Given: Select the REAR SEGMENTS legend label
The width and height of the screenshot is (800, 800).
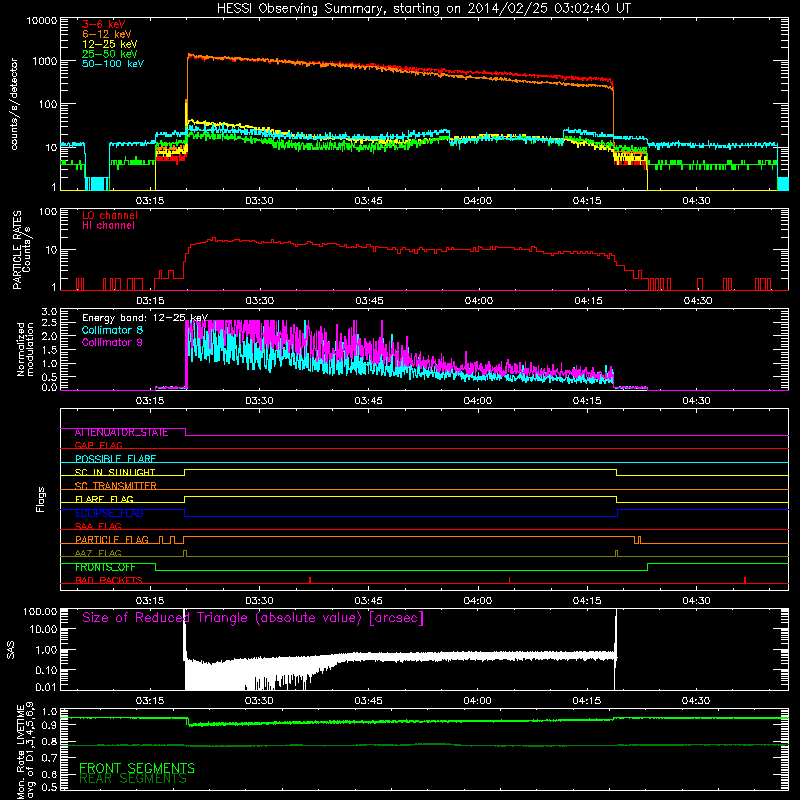Looking at the screenshot, I should tap(133, 779).
